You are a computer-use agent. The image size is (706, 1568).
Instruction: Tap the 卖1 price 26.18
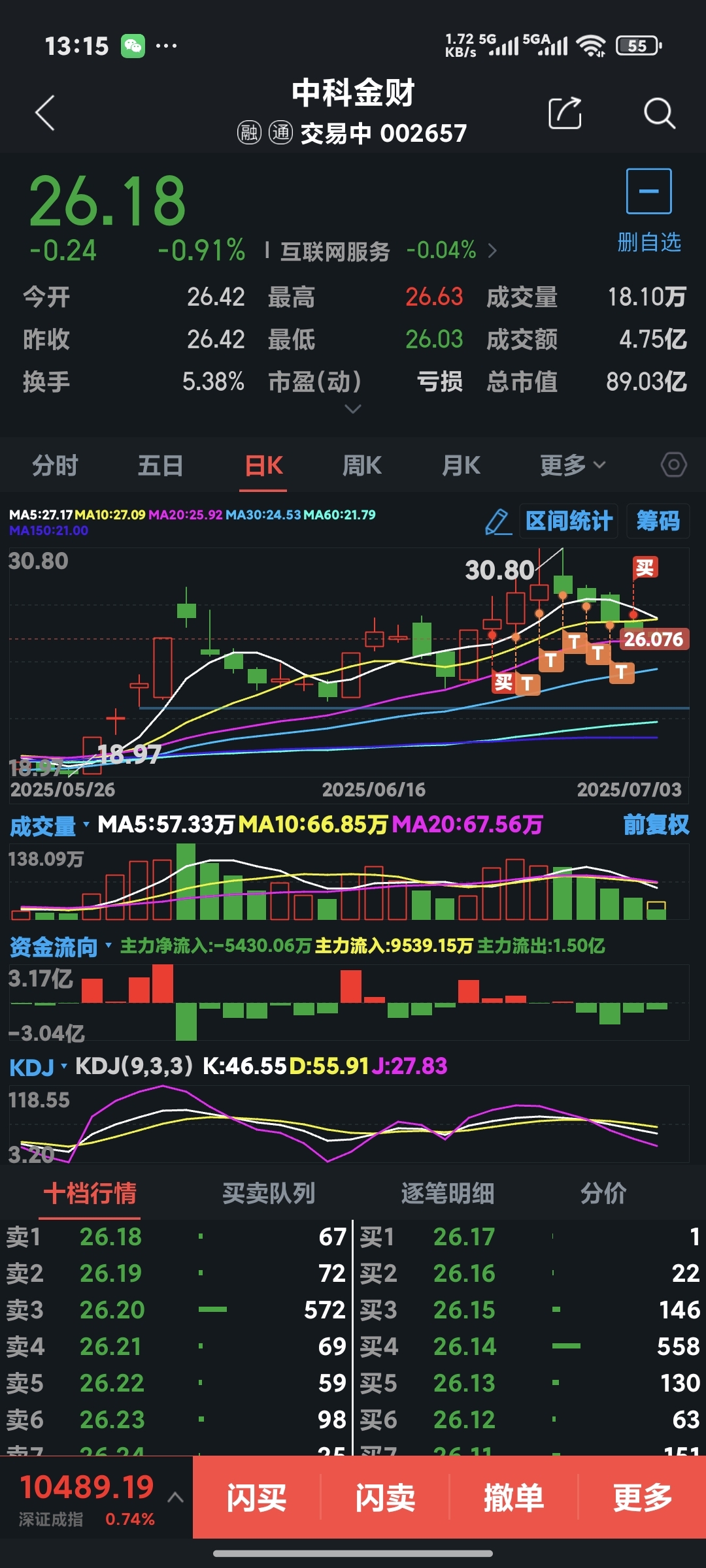[110, 1237]
